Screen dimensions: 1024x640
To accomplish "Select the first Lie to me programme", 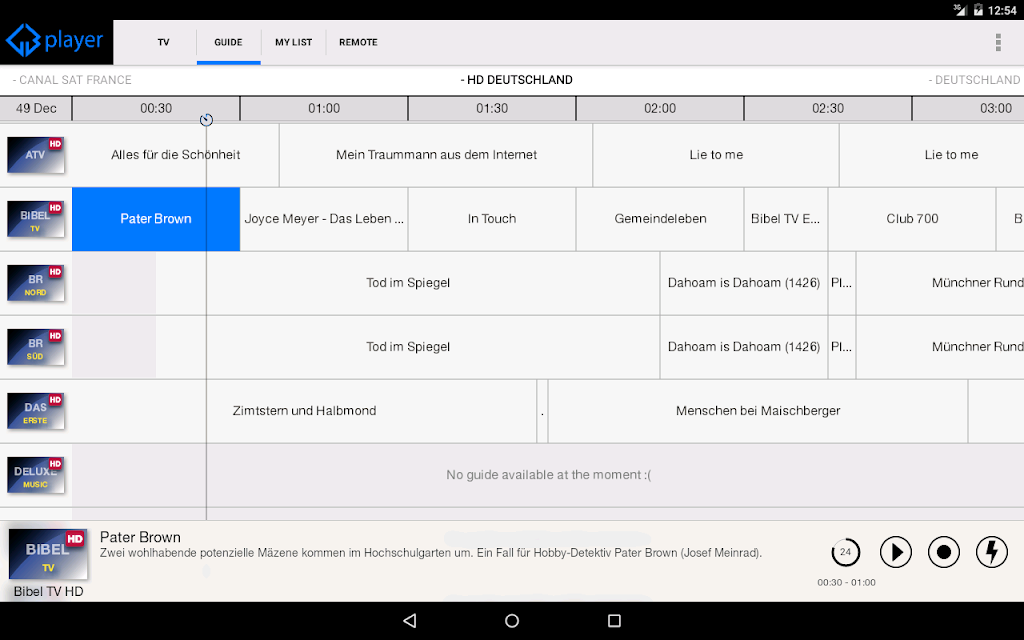I will (716, 155).
